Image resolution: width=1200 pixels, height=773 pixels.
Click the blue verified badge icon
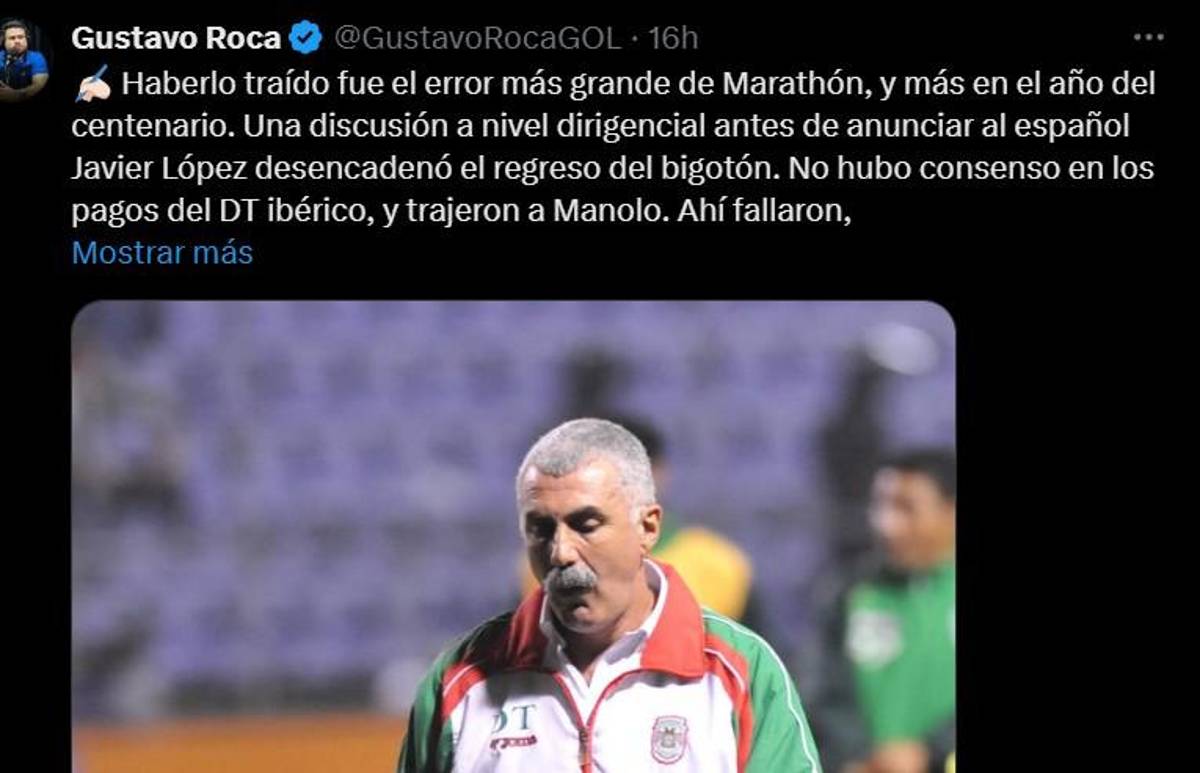click(x=306, y=38)
